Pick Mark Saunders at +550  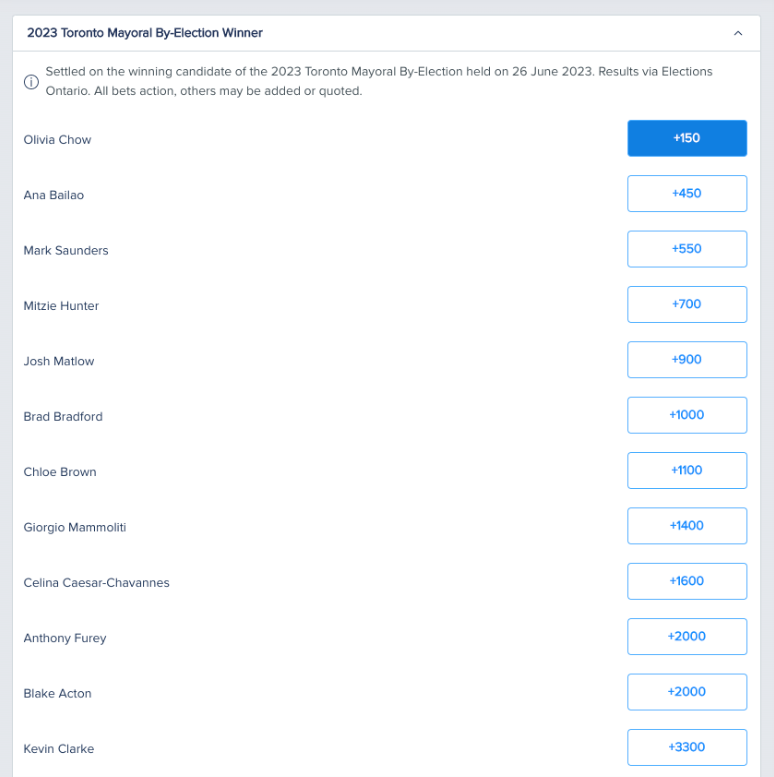point(687,249)
